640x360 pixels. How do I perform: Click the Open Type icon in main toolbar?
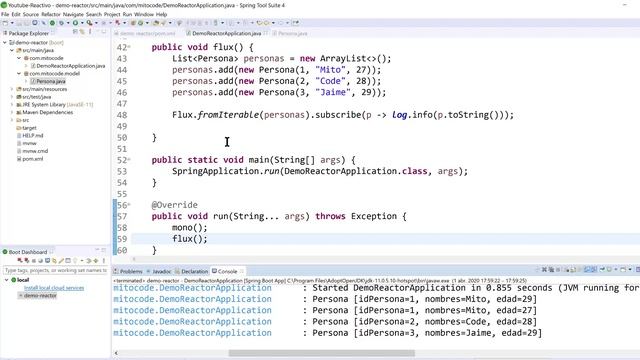pyautogui.click(x=156, y=23)
